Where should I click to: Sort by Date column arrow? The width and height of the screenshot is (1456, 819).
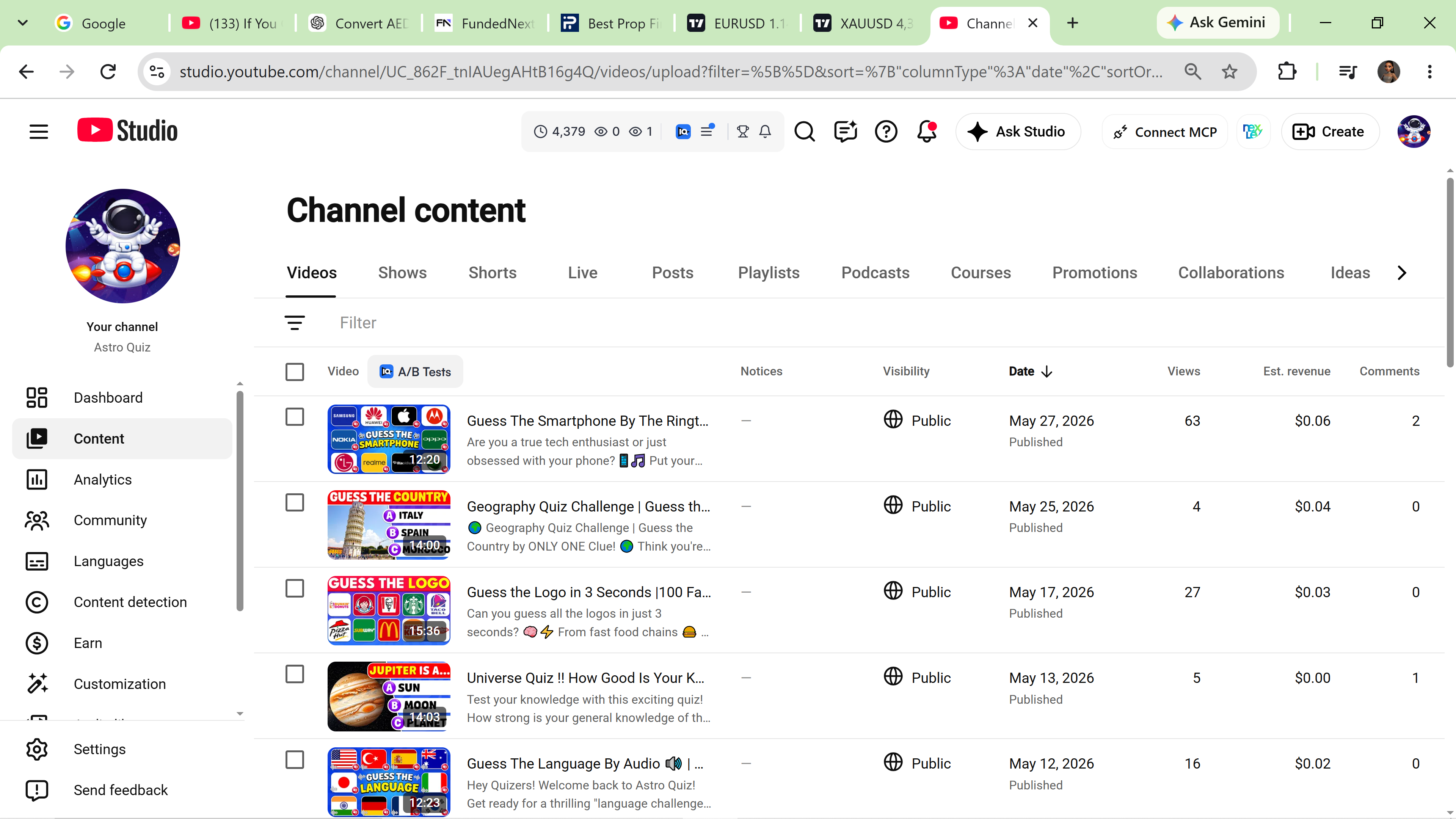pos(1047,371)
